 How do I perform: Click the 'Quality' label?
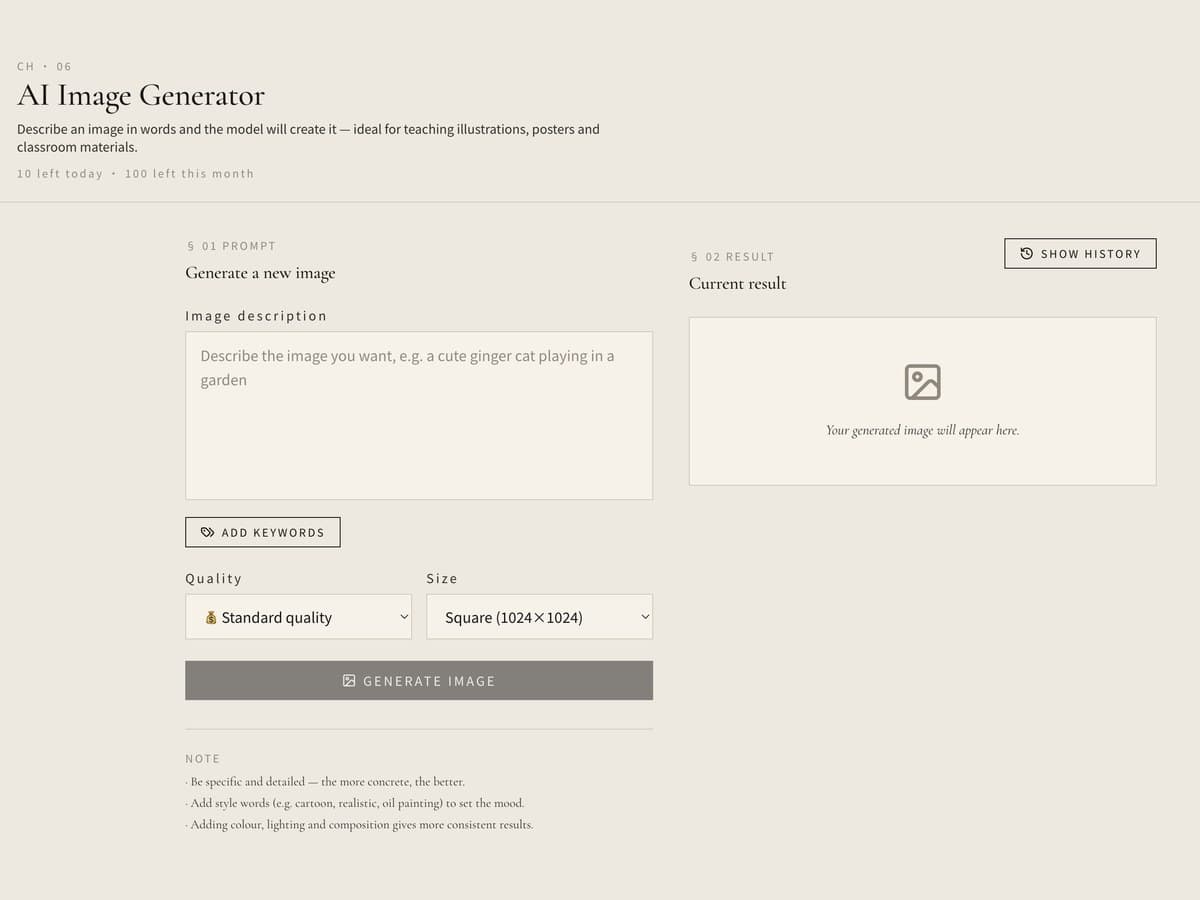(x=214, y=579)
